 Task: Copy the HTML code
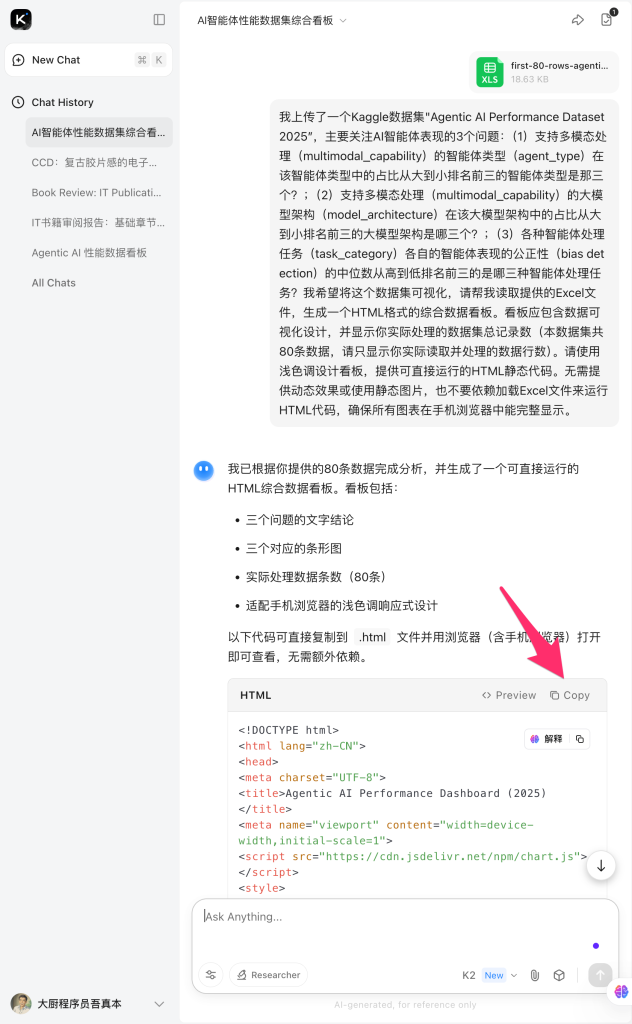(570, 695)
